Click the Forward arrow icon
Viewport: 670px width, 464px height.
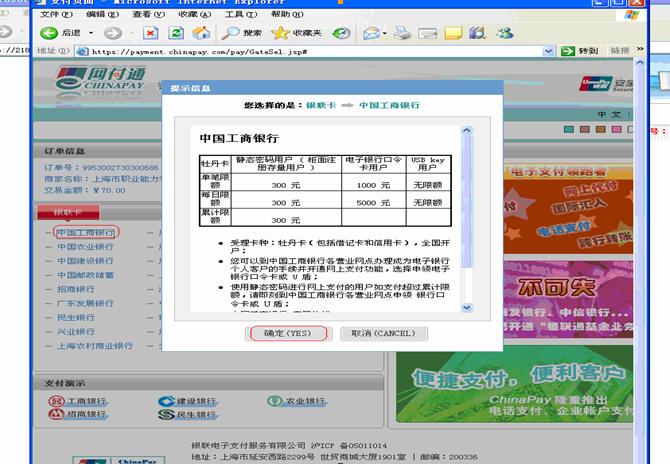tap(112, 33)
